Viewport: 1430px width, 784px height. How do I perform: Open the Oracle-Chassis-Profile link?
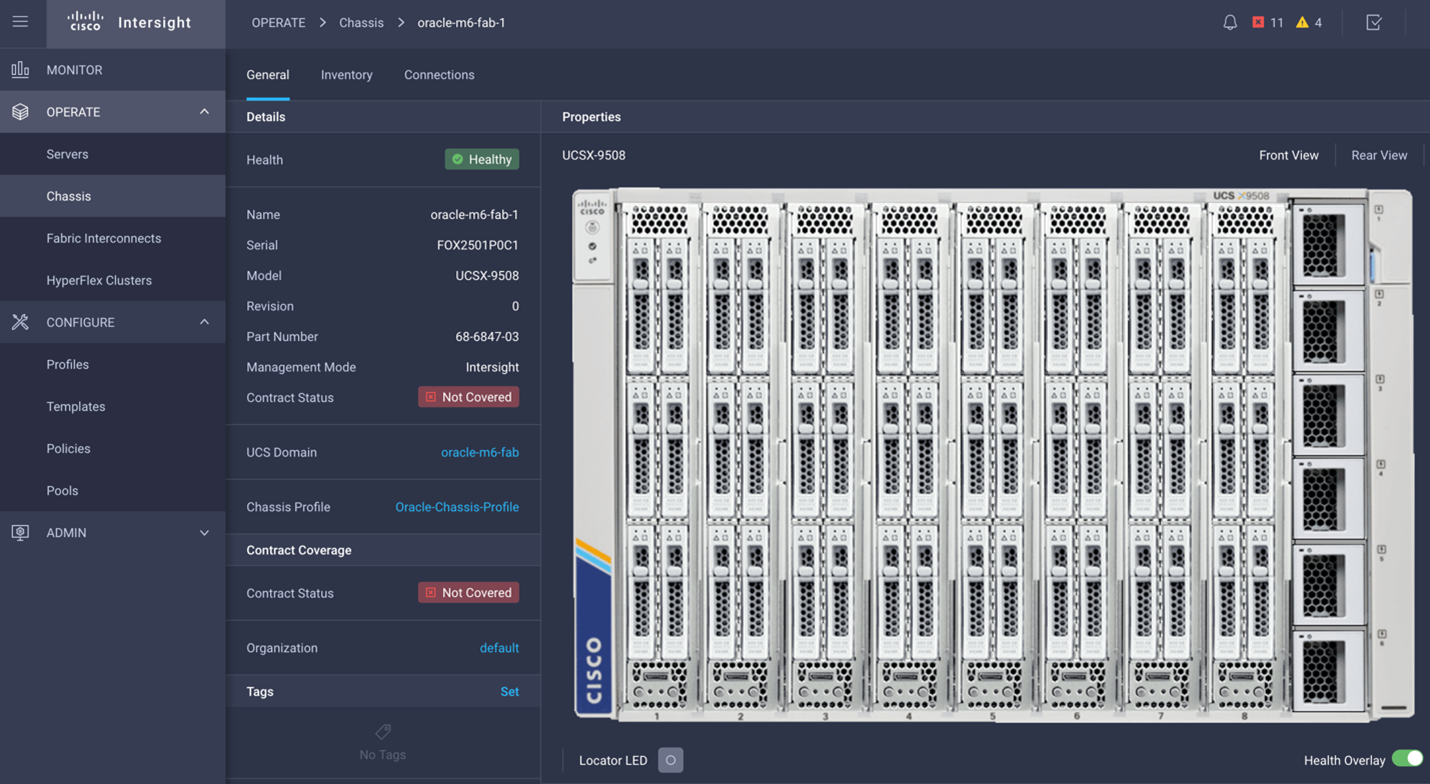pos(457,507)
